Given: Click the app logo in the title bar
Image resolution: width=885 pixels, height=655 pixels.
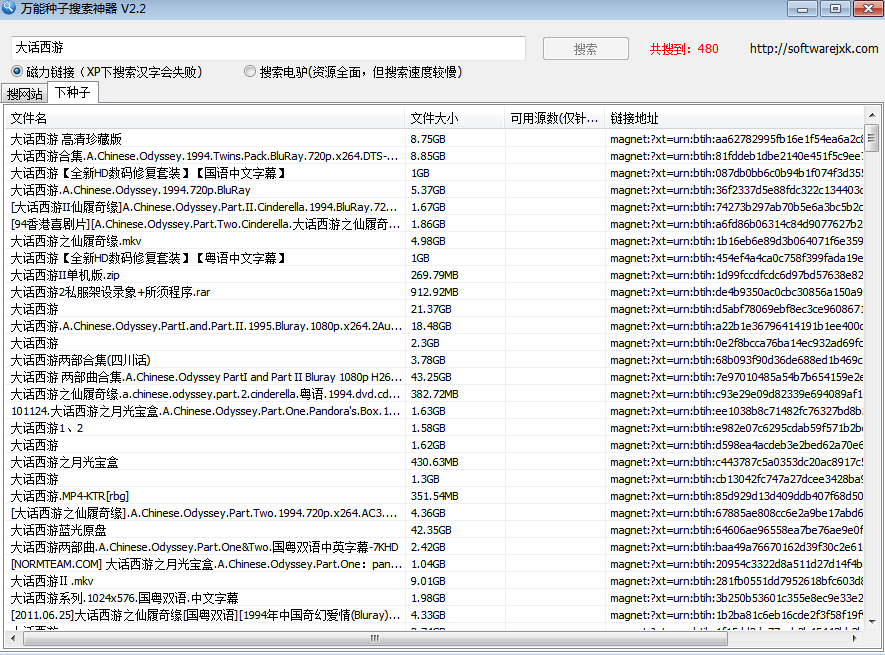Looking at the screenshot, I should tap(10, 8).
